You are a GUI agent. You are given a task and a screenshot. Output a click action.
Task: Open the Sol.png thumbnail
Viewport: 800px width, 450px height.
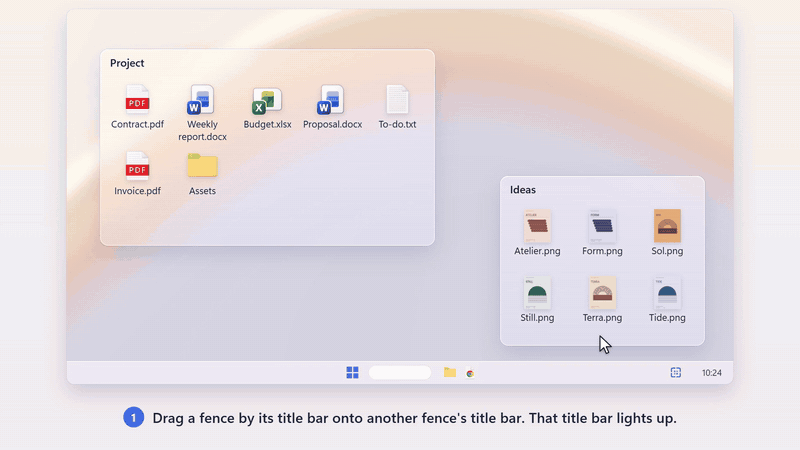click(667, 226)
